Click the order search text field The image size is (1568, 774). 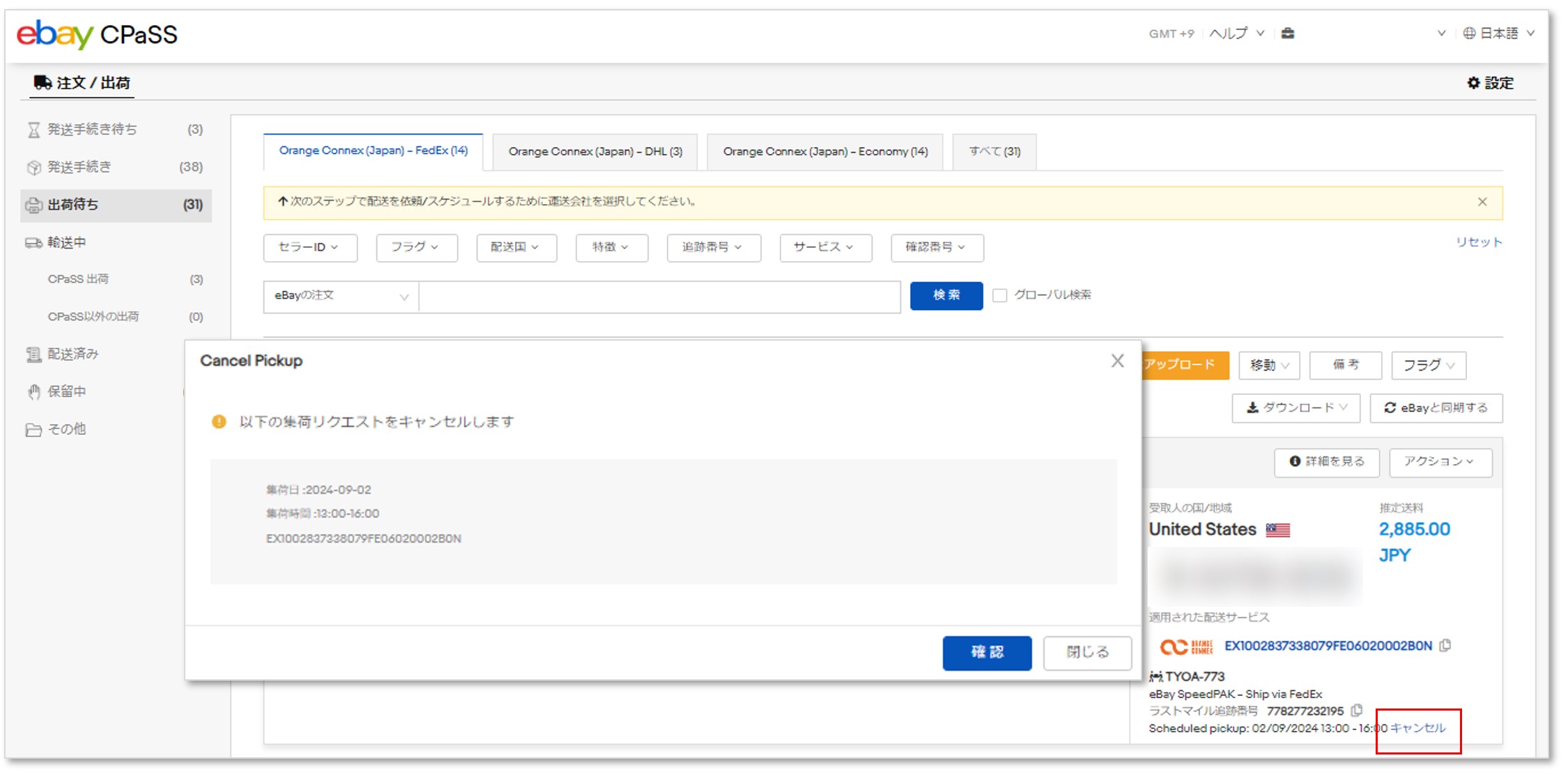click(x=659, y=296)
